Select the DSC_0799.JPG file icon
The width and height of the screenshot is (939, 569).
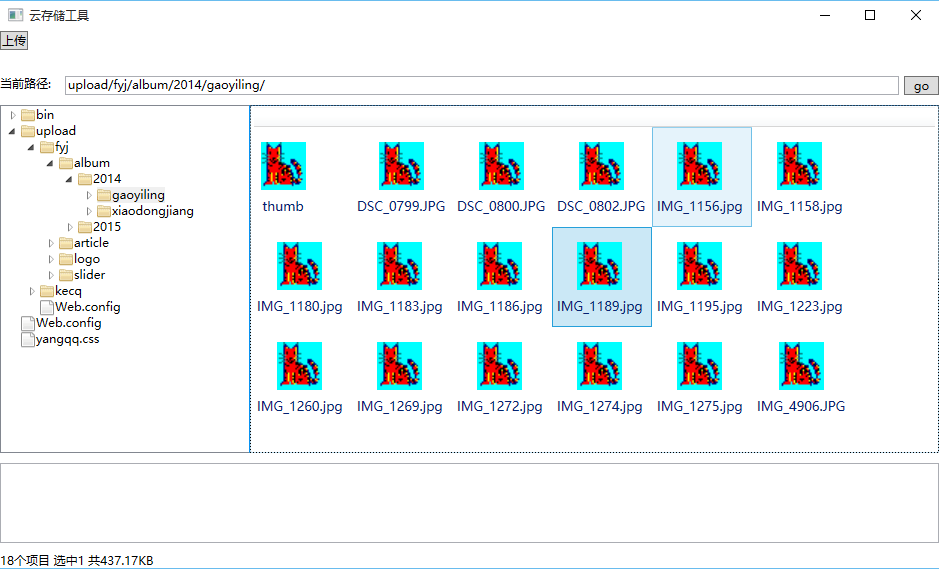[x=401, y=166]
